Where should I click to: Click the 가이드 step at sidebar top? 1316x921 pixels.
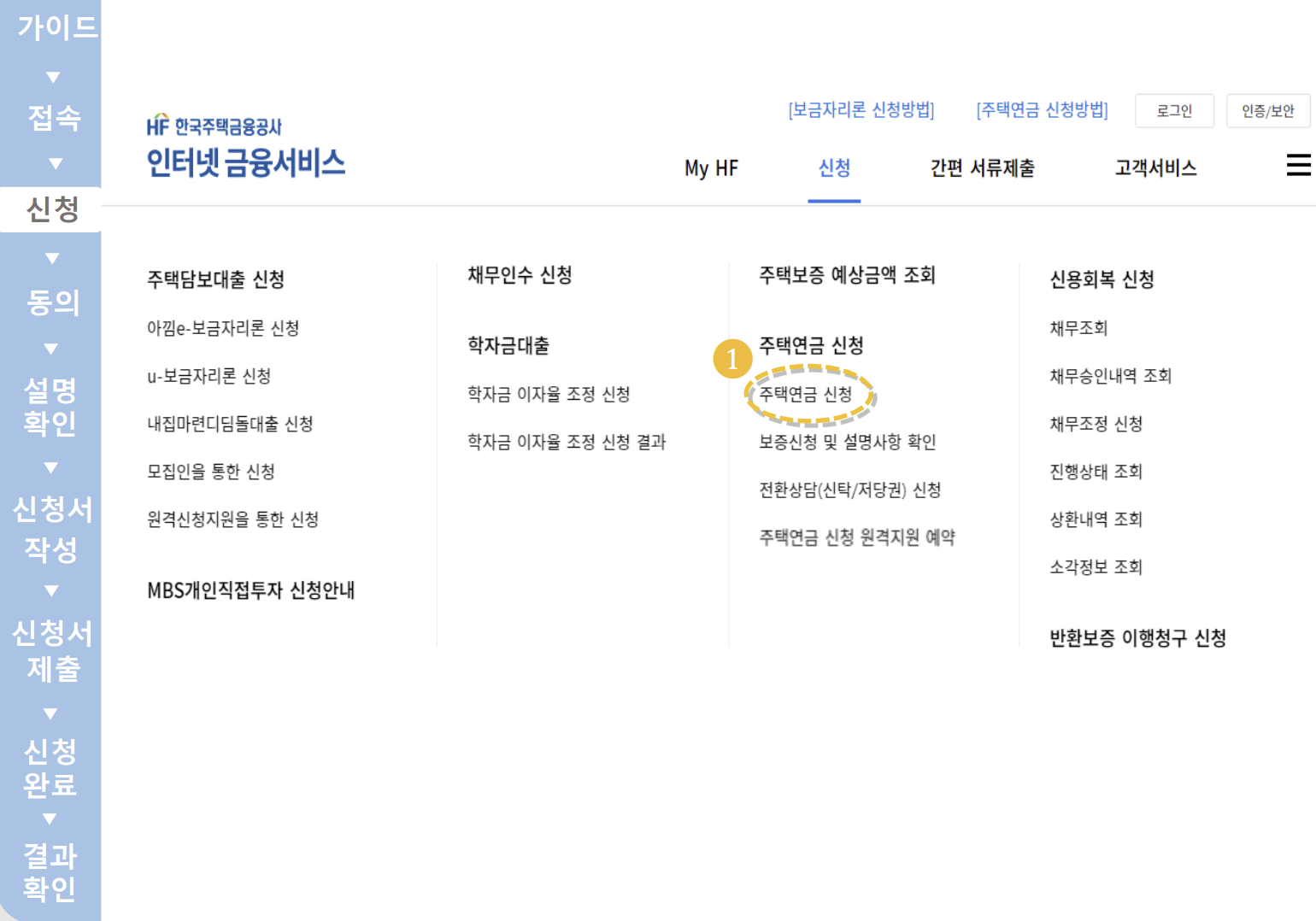point(53,28)
